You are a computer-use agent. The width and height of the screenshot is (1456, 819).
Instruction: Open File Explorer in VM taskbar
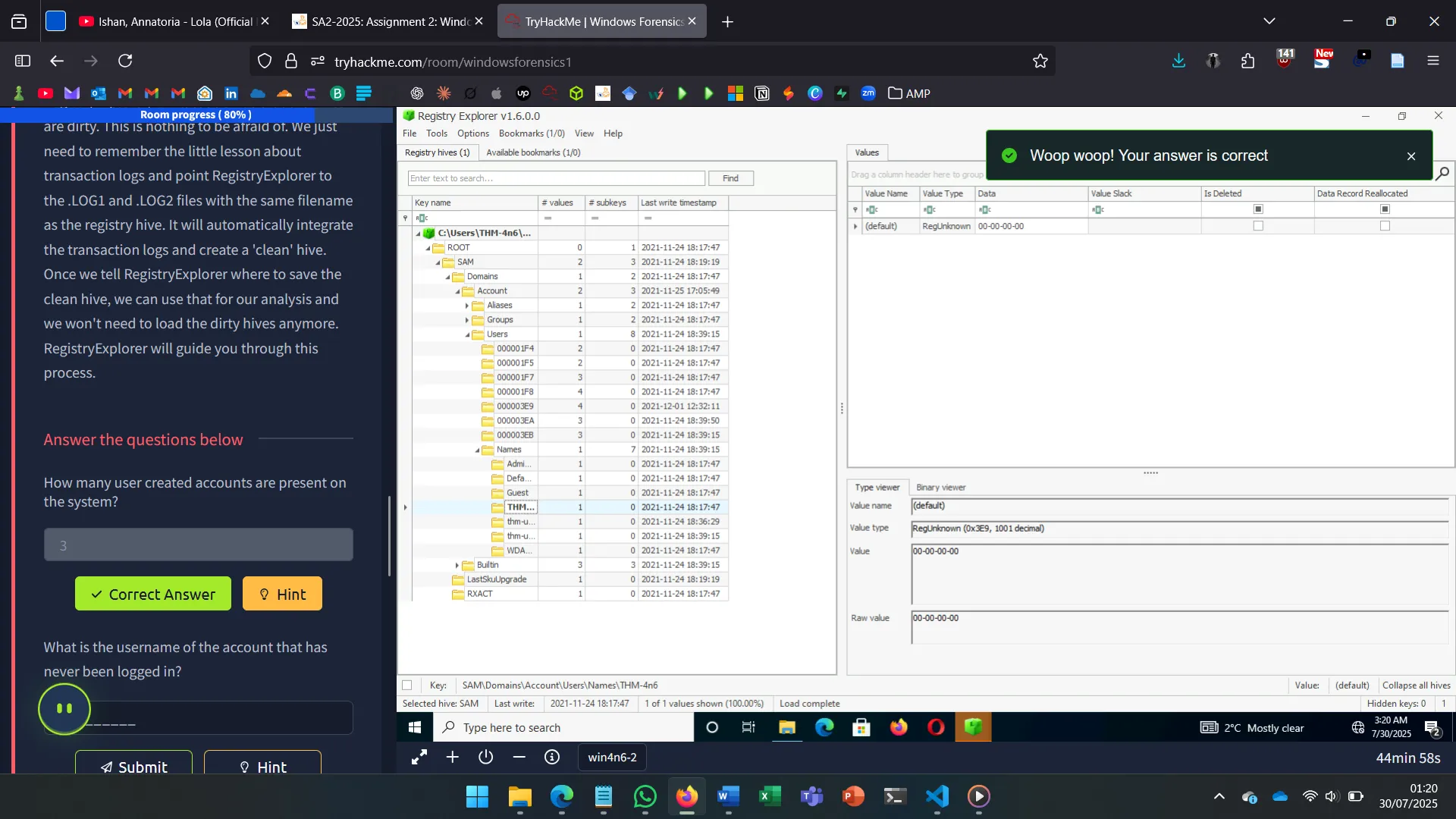786,728
